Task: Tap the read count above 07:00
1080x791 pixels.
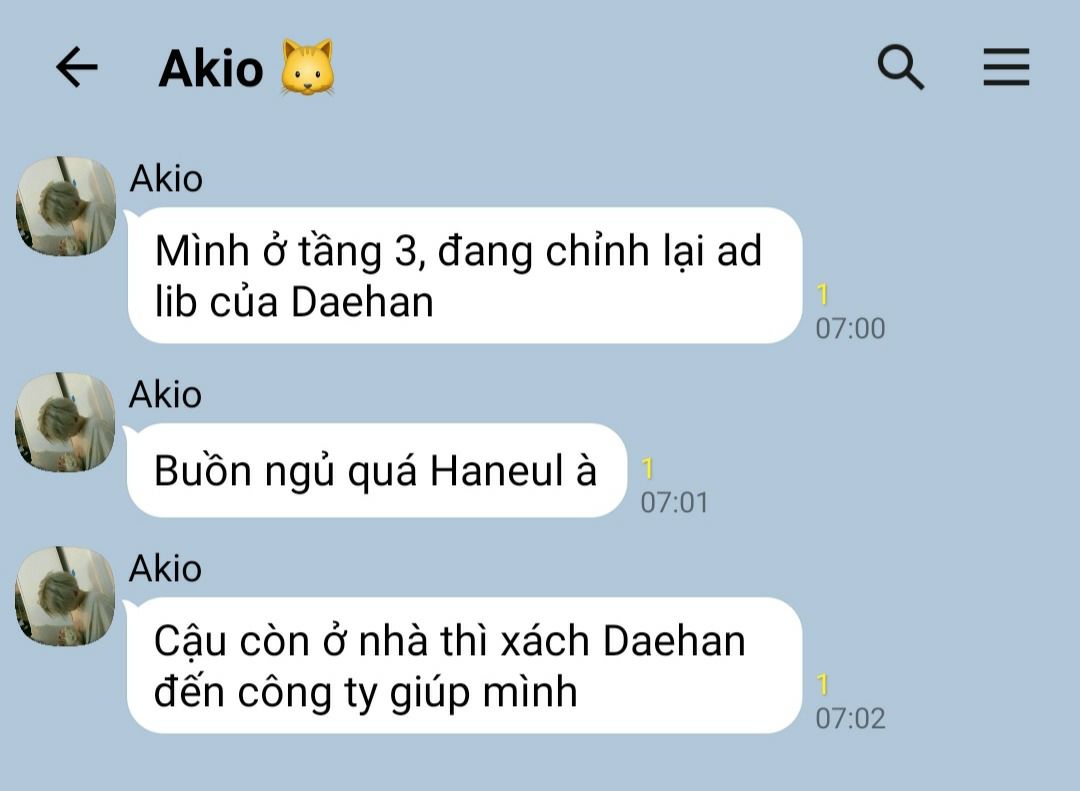Action: pos(822,295)
